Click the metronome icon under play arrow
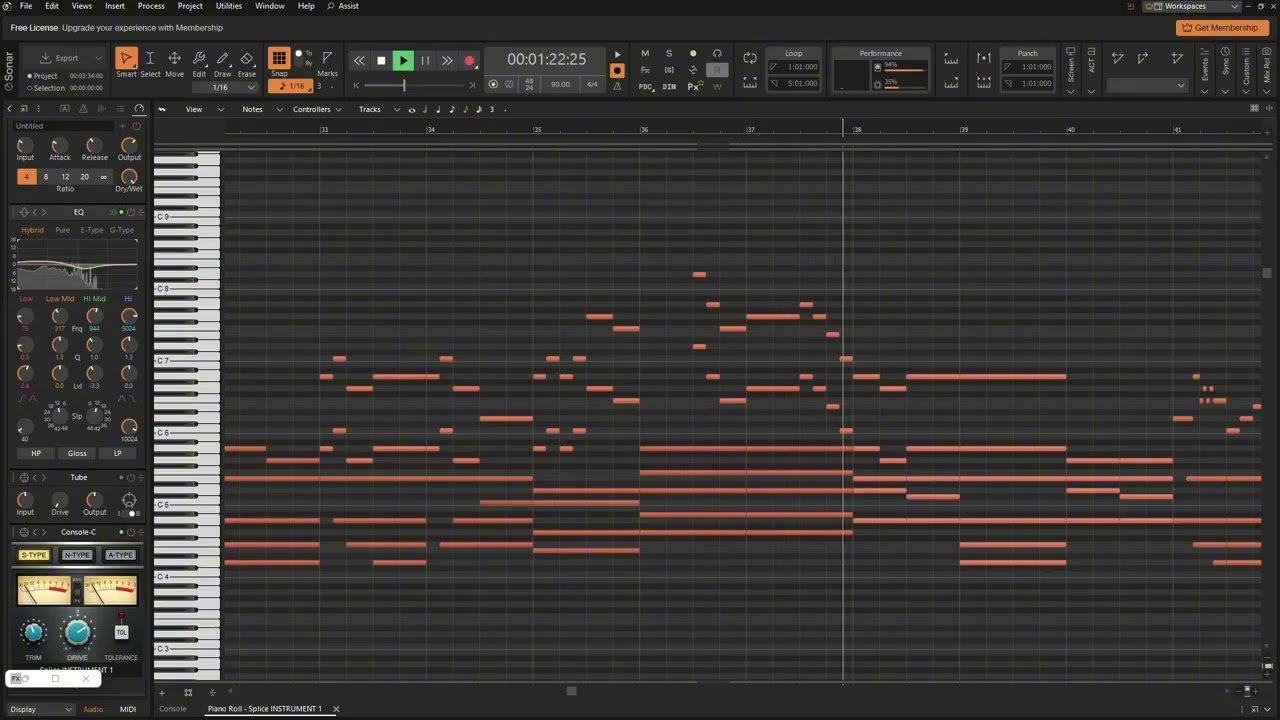The width and height of the screenshot is (1280, 720). point(617,86)
